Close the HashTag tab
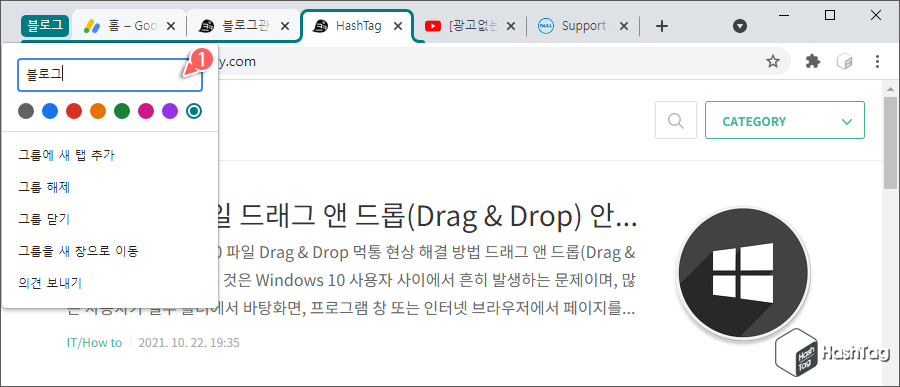900x387 pixels. point(398,26)
